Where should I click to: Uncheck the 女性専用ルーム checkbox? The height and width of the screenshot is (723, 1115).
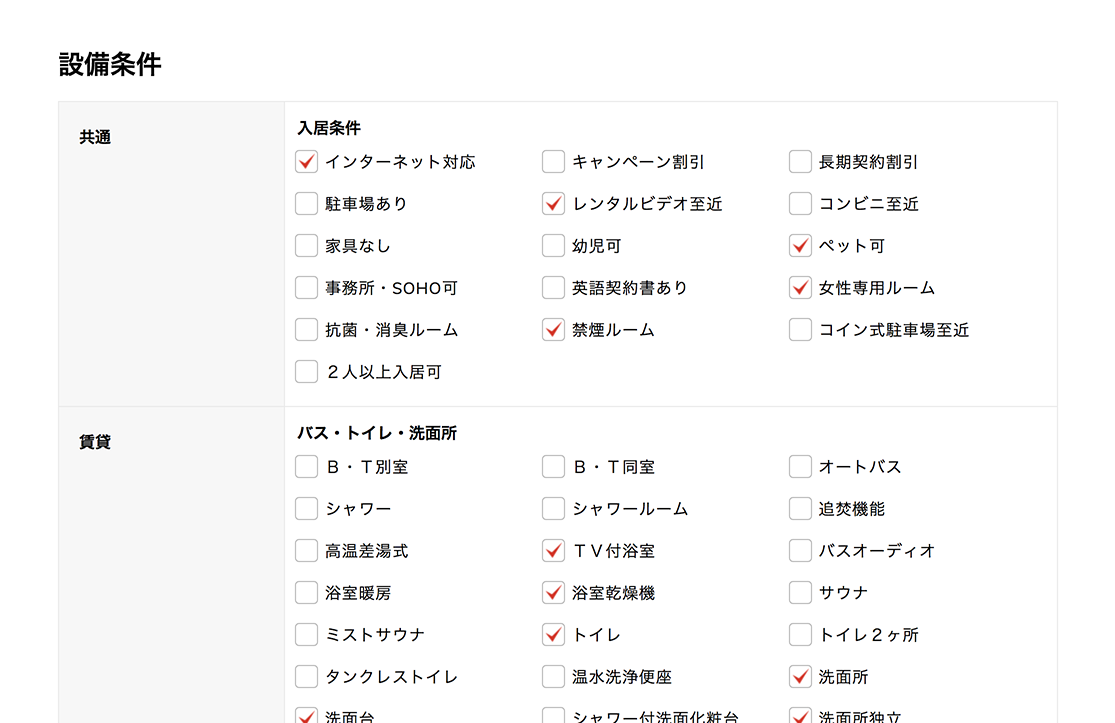click(800, 288)
